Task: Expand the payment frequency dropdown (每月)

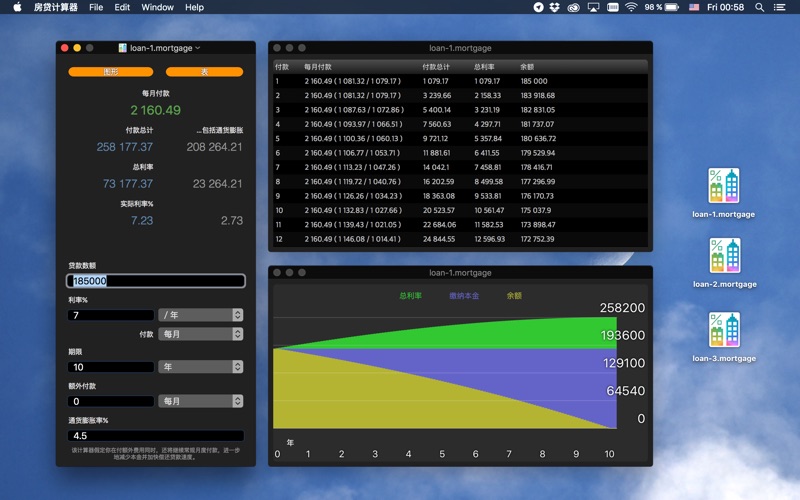Action: coord(200,334)
